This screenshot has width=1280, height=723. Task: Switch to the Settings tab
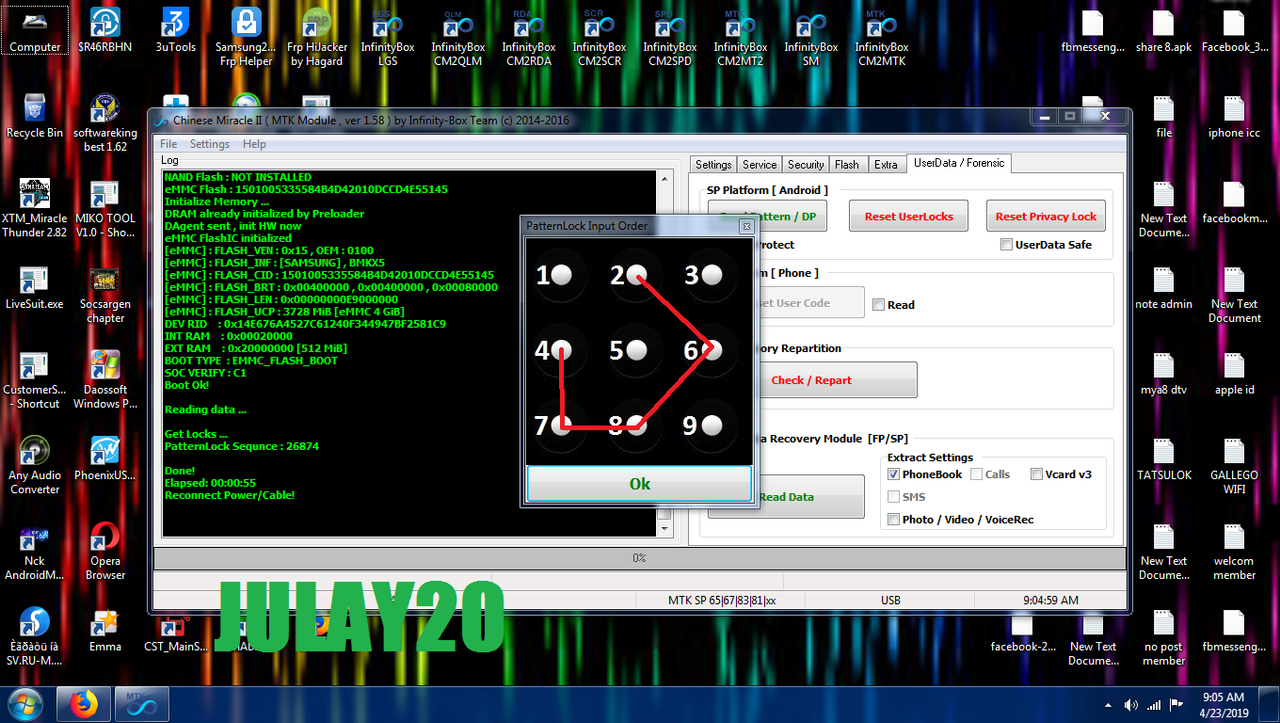pyautogui.click(x=714, y=165)
